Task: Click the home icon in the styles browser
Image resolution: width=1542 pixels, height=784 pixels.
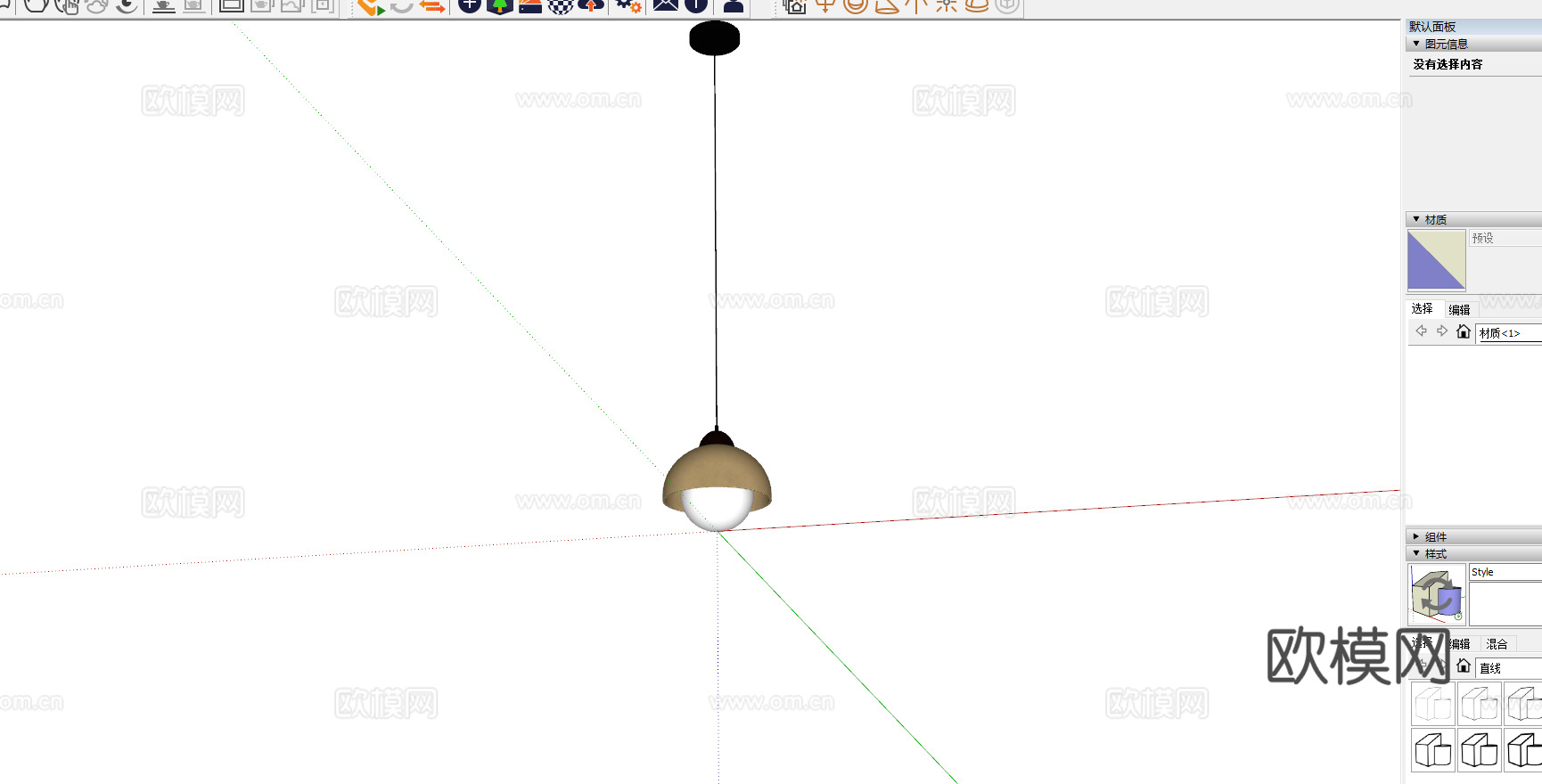Action: (x=1464, y=666)
